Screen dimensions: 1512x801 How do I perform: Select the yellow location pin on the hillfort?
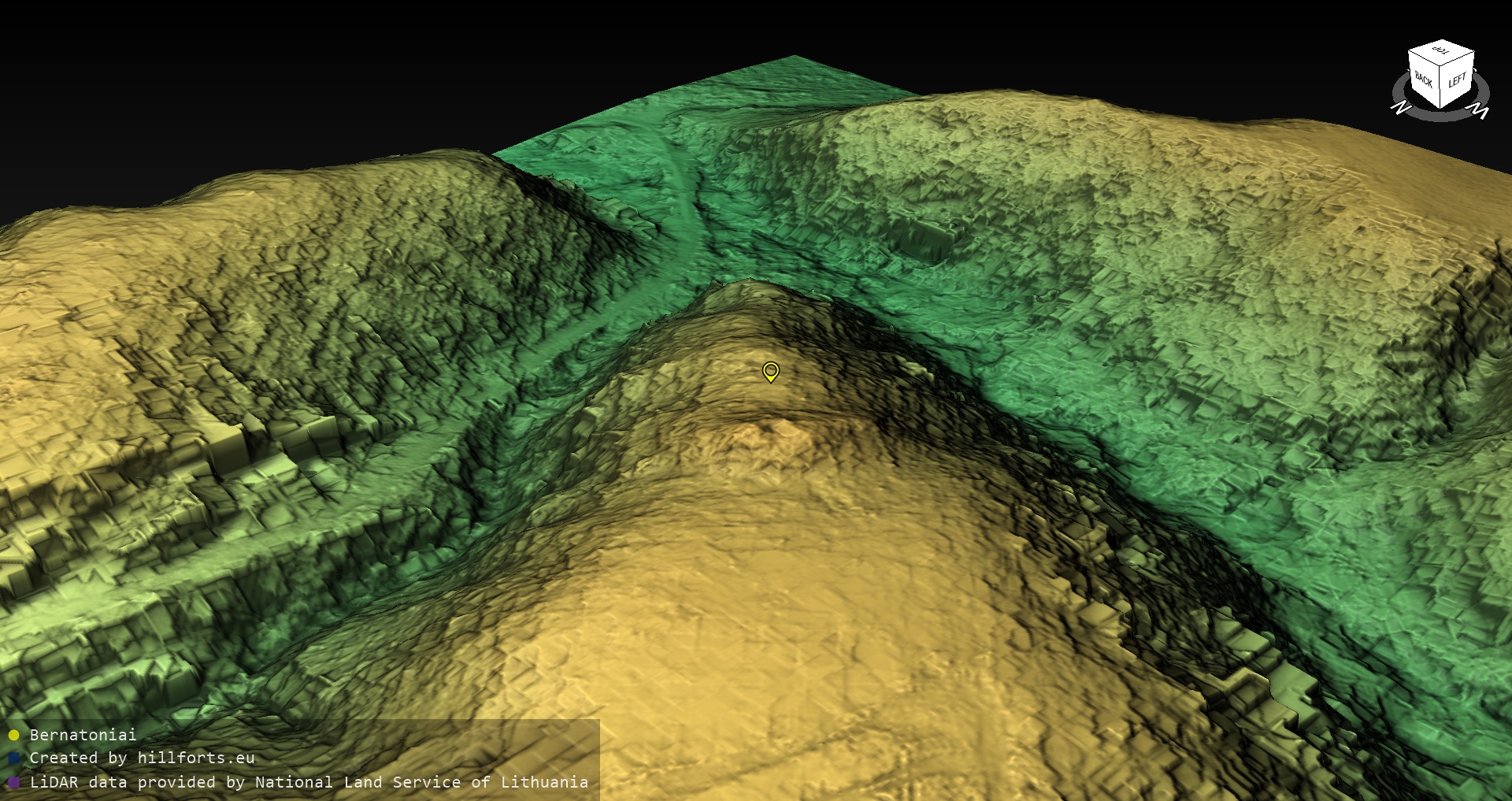(771, 371)
